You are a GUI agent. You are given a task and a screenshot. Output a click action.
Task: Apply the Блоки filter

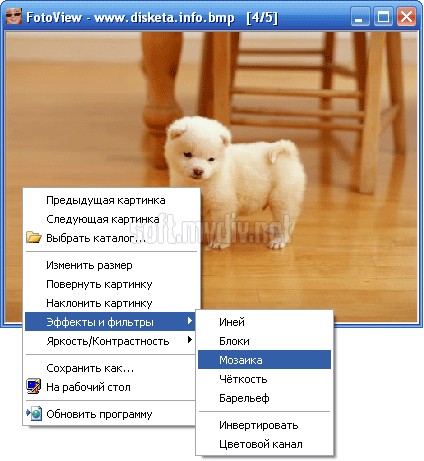tap(264, 341)
